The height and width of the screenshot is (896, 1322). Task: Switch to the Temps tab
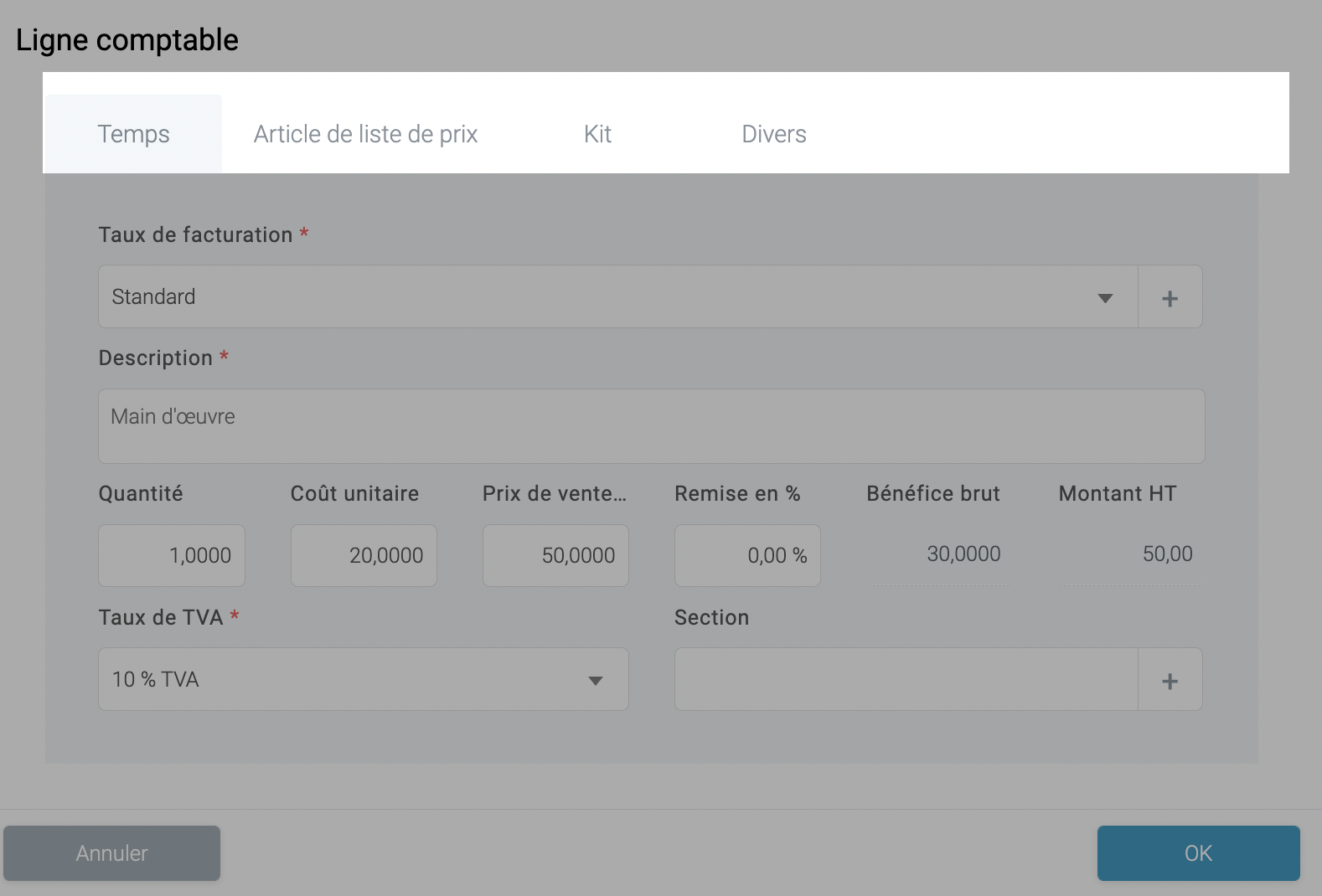pos(133,134)
